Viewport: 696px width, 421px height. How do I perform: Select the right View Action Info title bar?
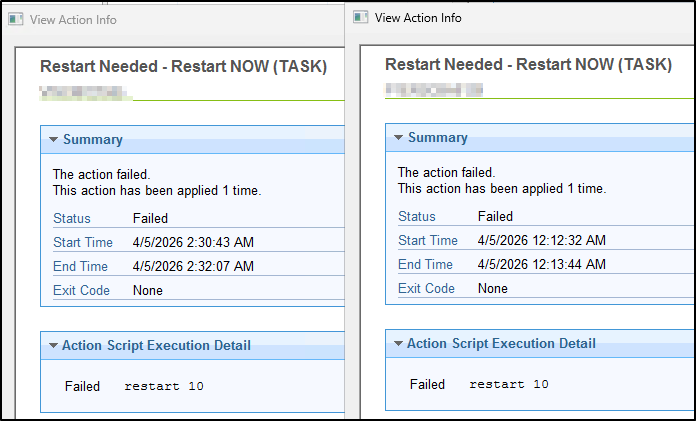click(519, 17)
